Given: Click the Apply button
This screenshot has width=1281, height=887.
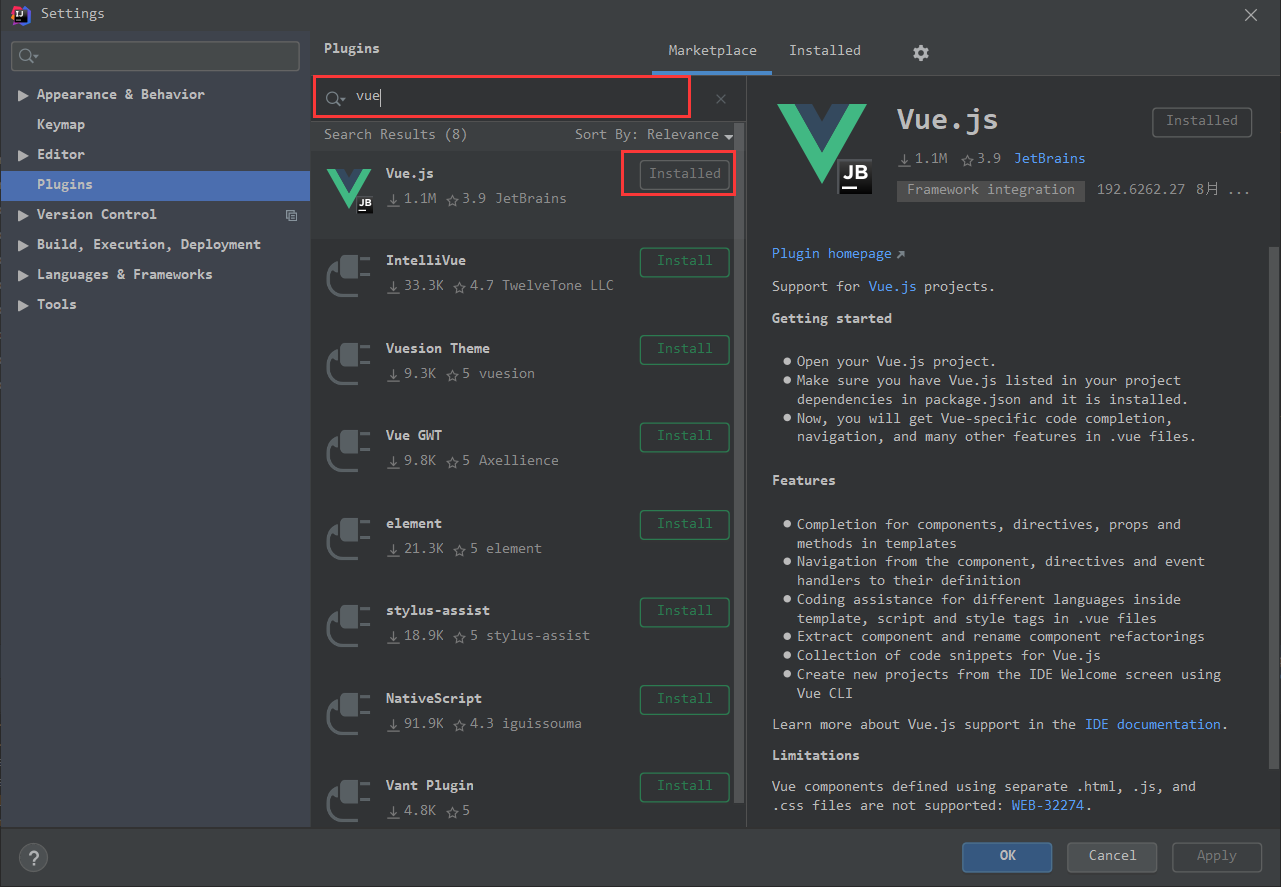Looking at the screenshot, I should tap(1216, 856).
